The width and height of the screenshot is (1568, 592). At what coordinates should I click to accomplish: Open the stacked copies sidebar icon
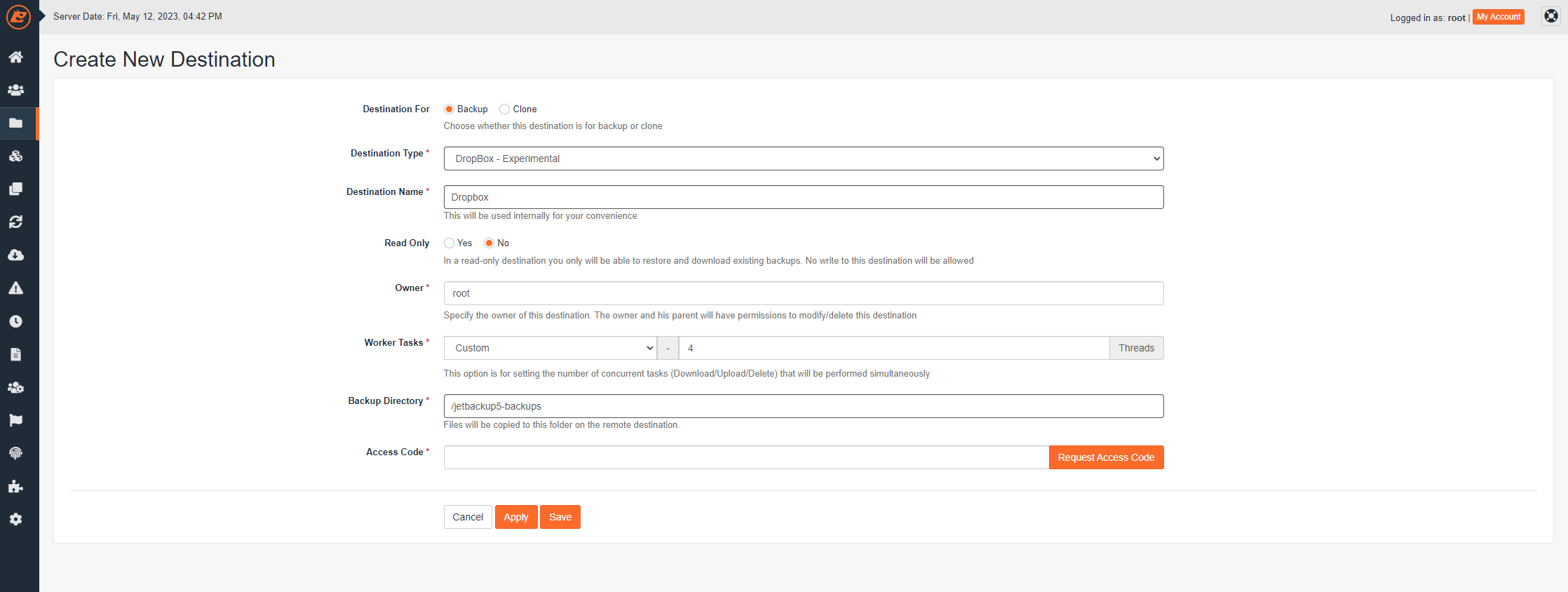pos(15,189)
